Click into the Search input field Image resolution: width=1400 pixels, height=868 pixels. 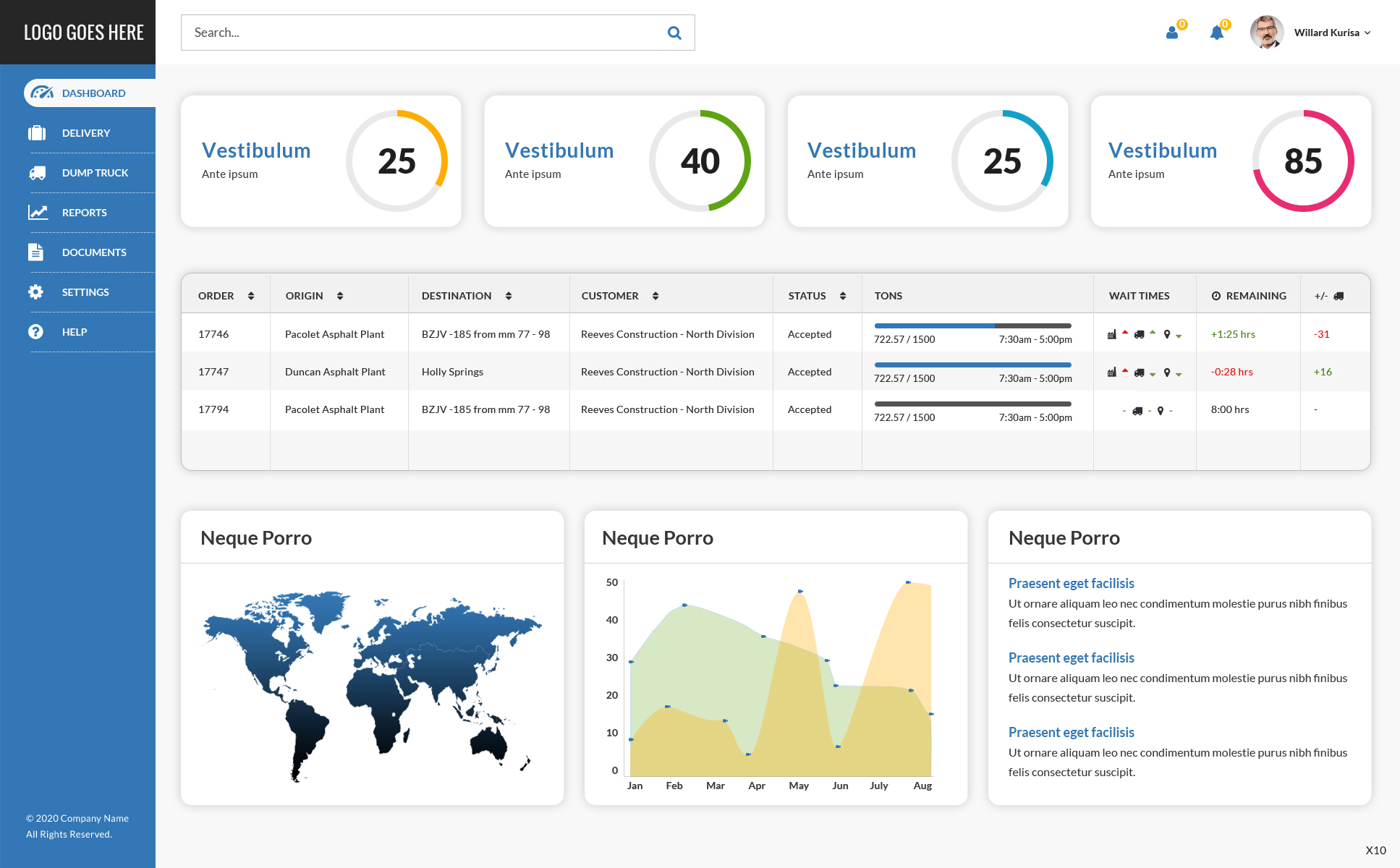click(420, 33)
